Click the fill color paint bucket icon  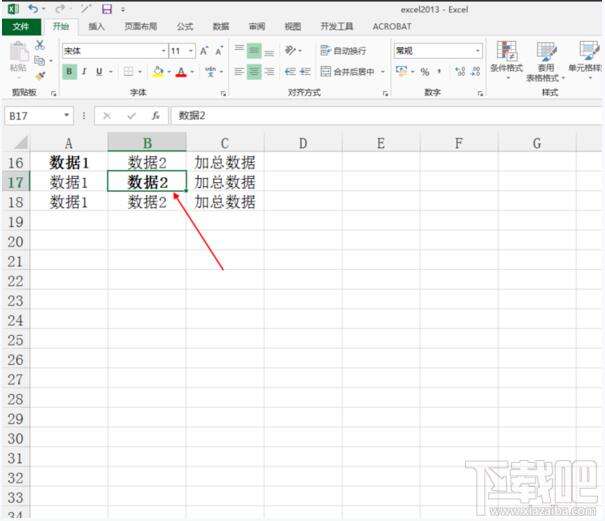(x=158, y=72)
